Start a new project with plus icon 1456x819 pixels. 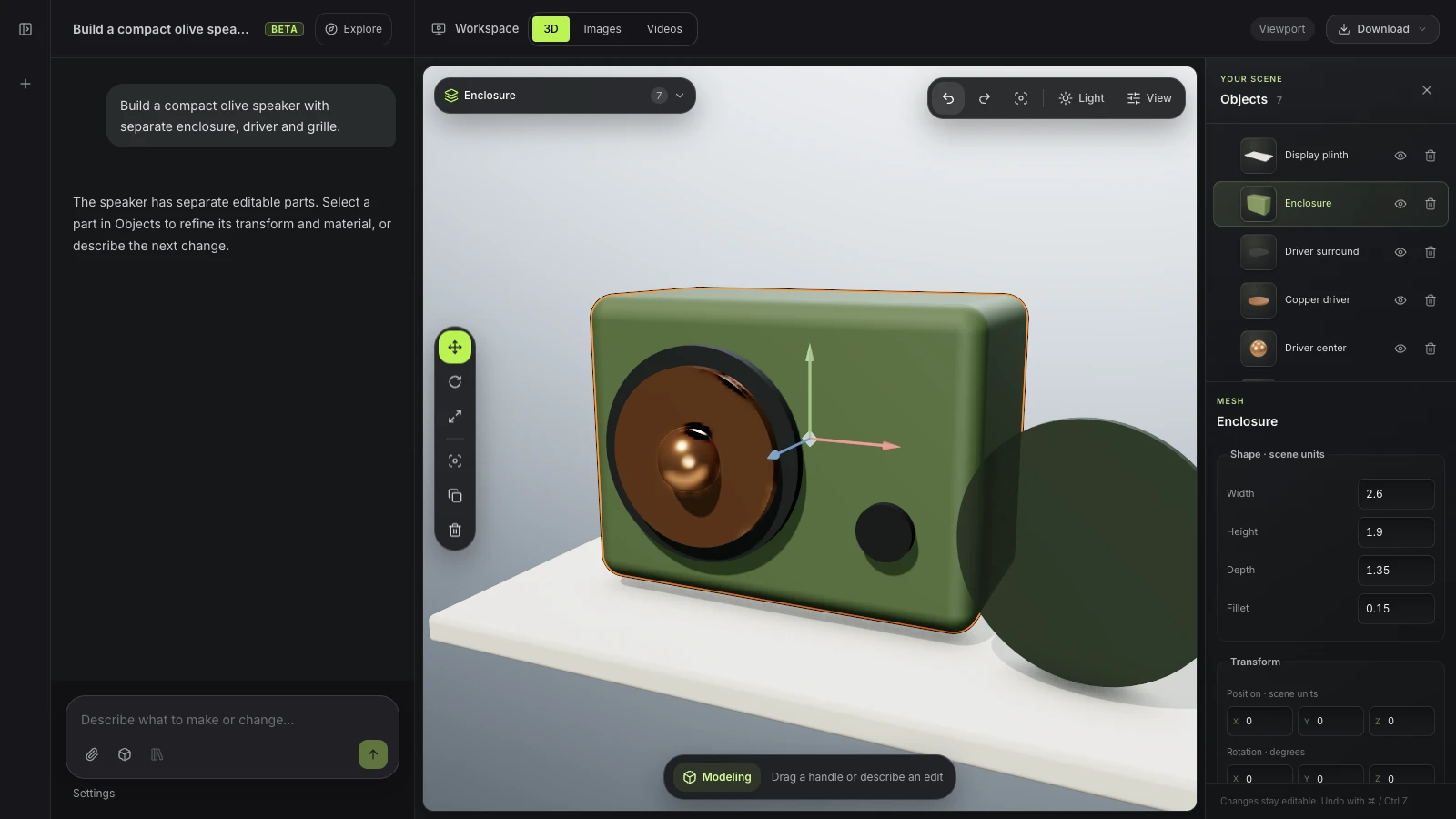(25, 84)
